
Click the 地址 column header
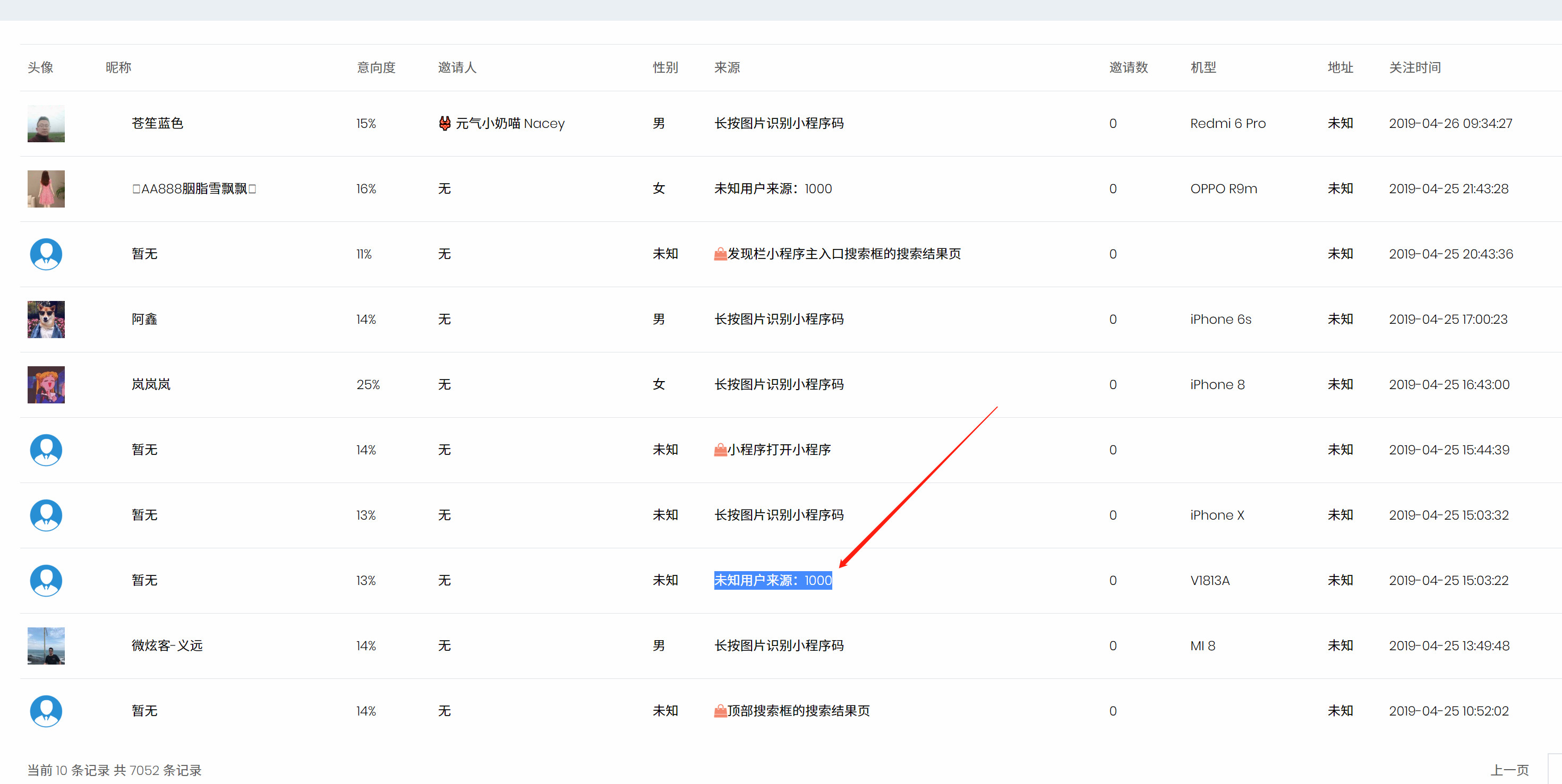coord(1341,67)
